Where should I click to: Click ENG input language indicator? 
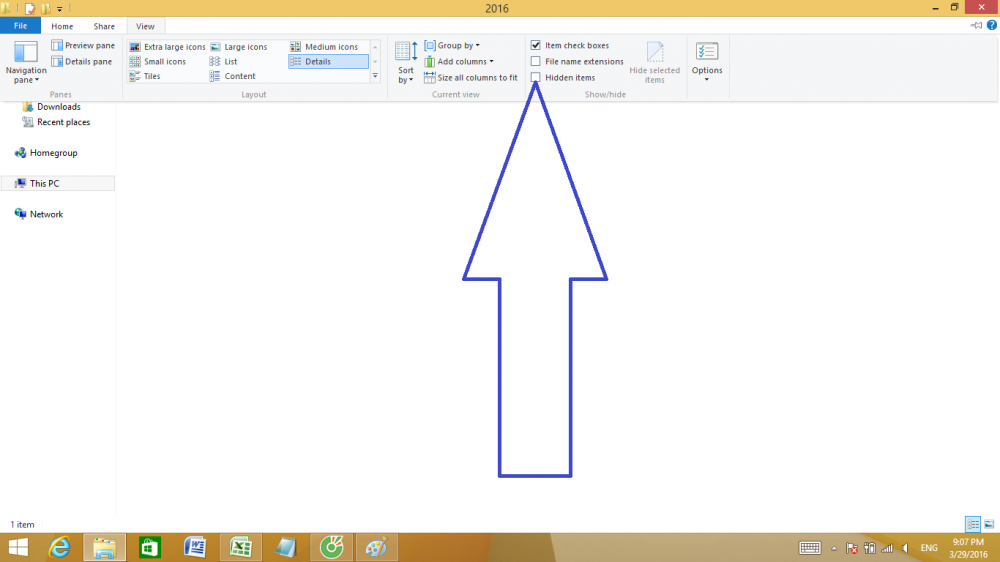click(x=929, y=548)
